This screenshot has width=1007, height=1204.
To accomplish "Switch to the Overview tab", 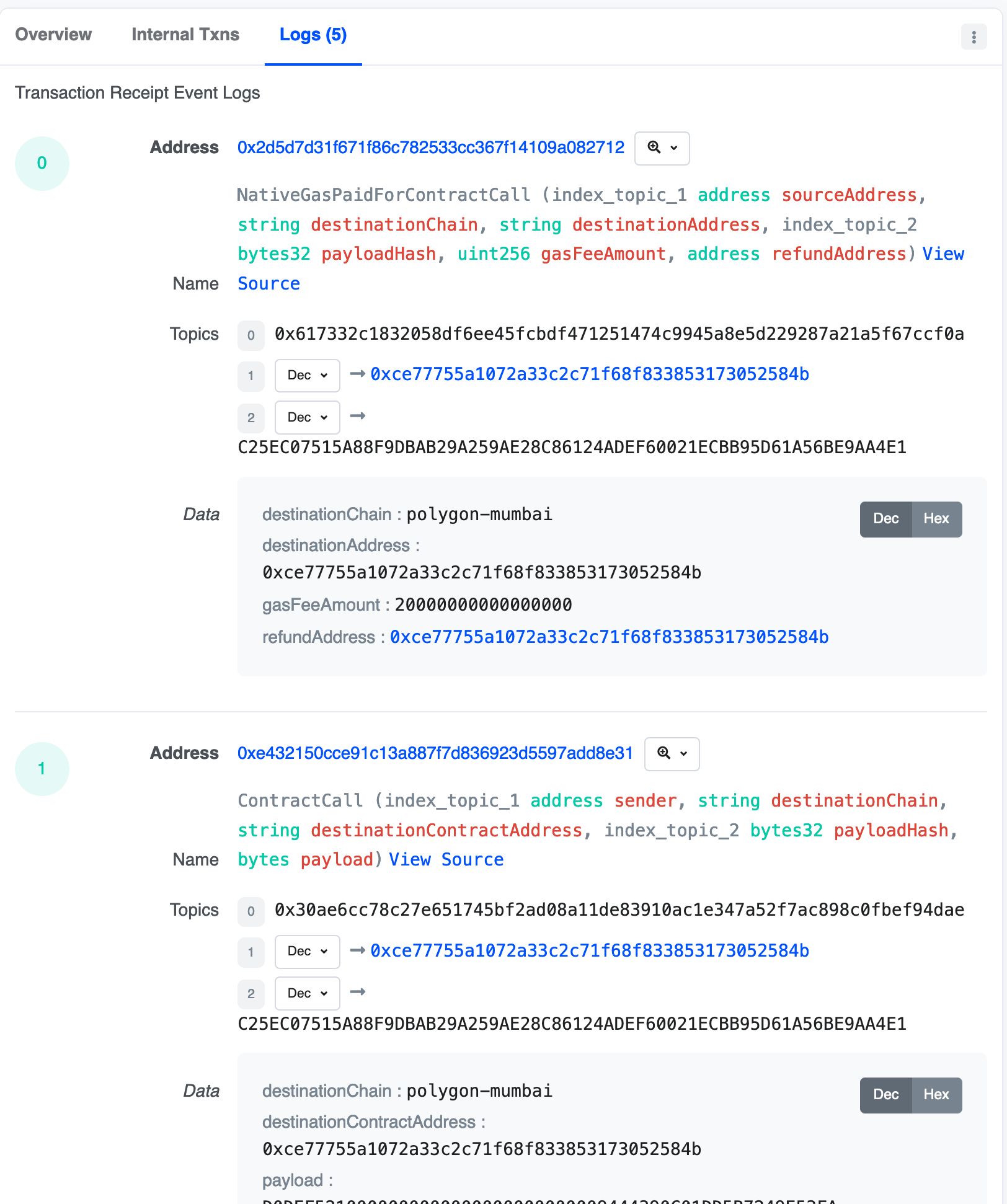I will [x=53, y=35].
